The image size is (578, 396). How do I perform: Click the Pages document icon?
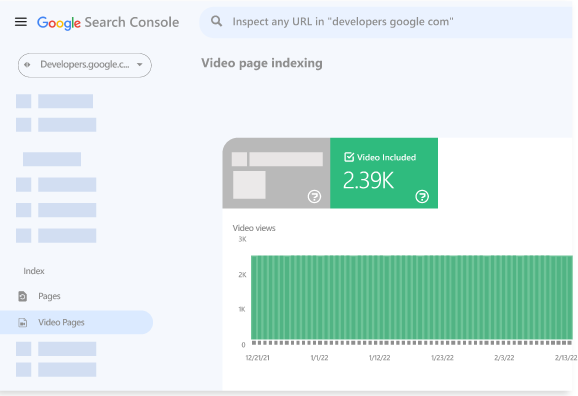pos(22,296)
